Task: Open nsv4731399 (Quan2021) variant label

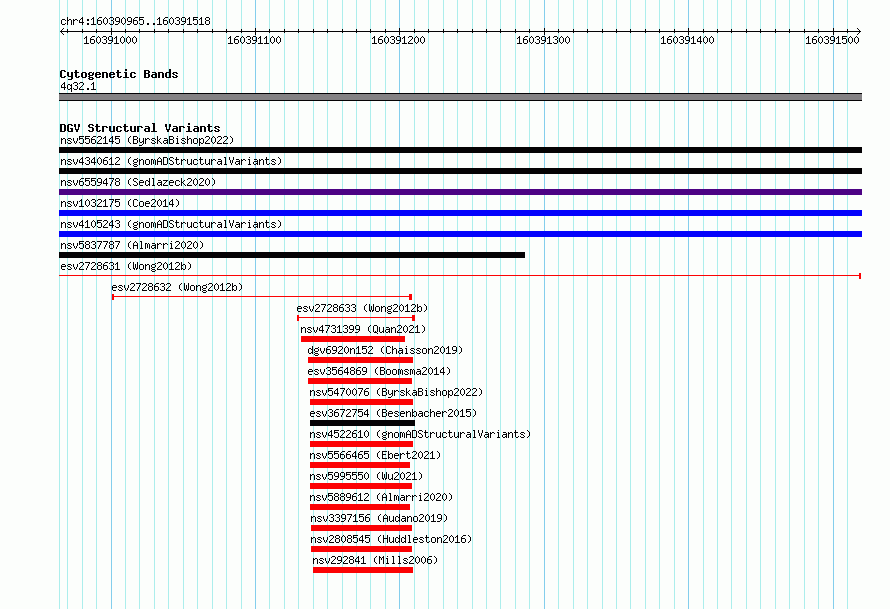Action: 363,329
